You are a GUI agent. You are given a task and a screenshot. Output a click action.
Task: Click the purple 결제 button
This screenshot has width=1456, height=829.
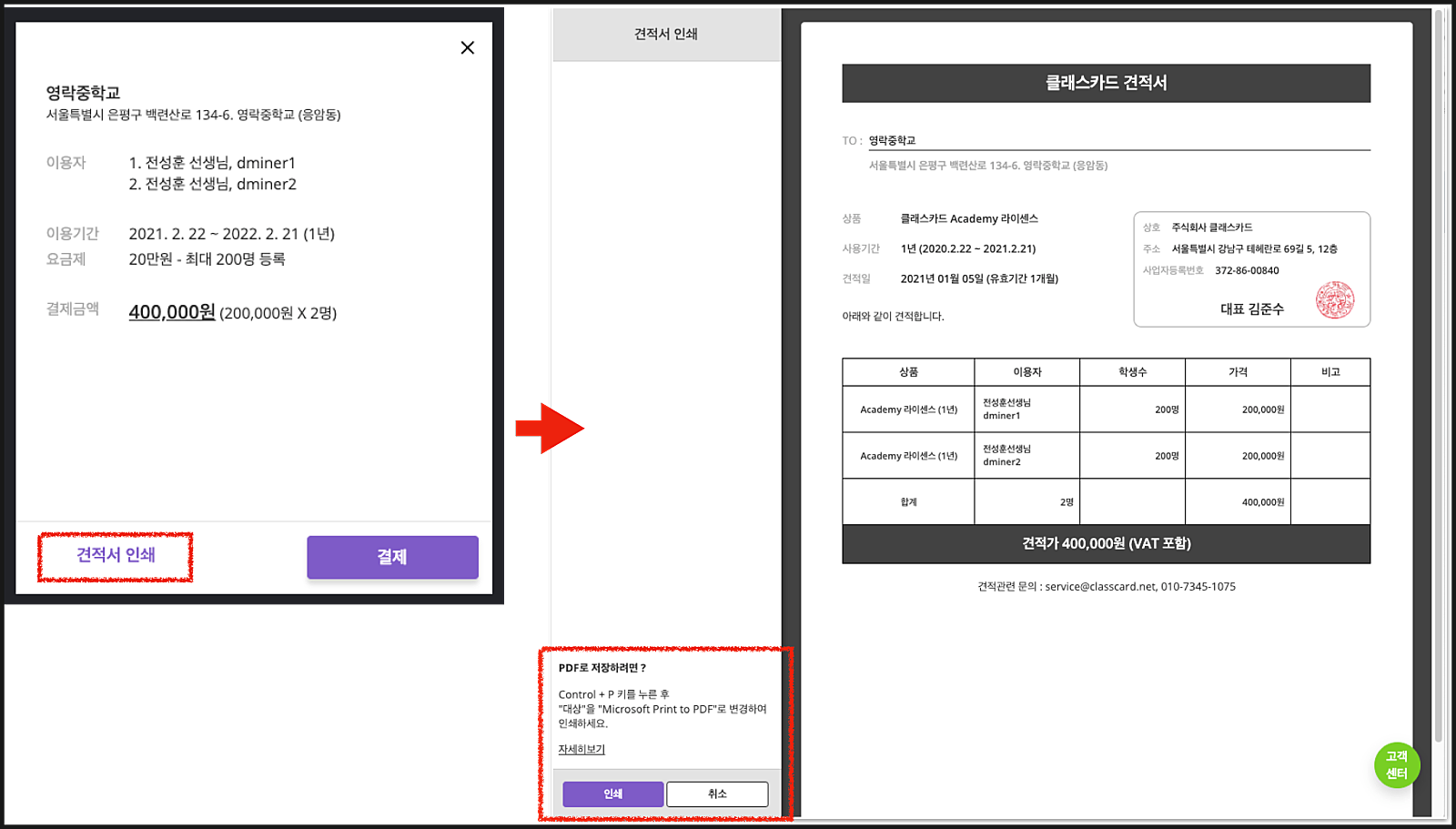392,557
